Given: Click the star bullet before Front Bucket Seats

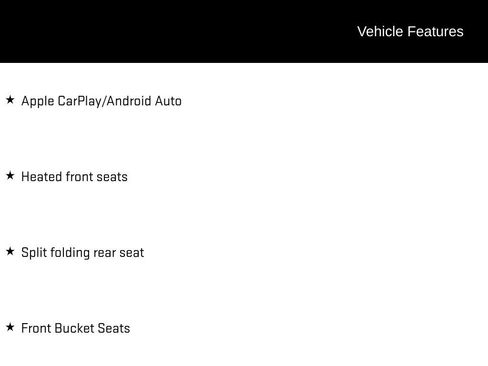Looking at the screenshot, I should tap(10, 327).
